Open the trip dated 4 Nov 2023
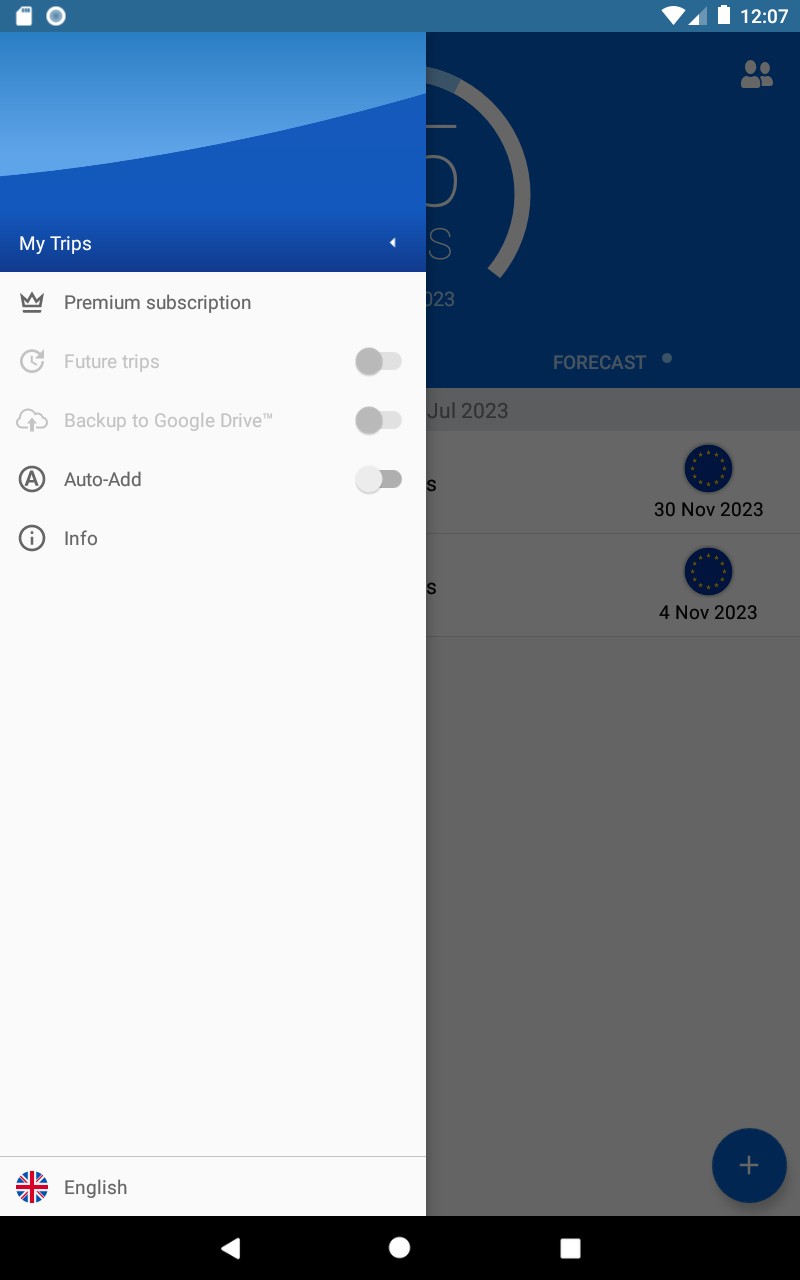800x1280 pixels. tap(613, 585)
